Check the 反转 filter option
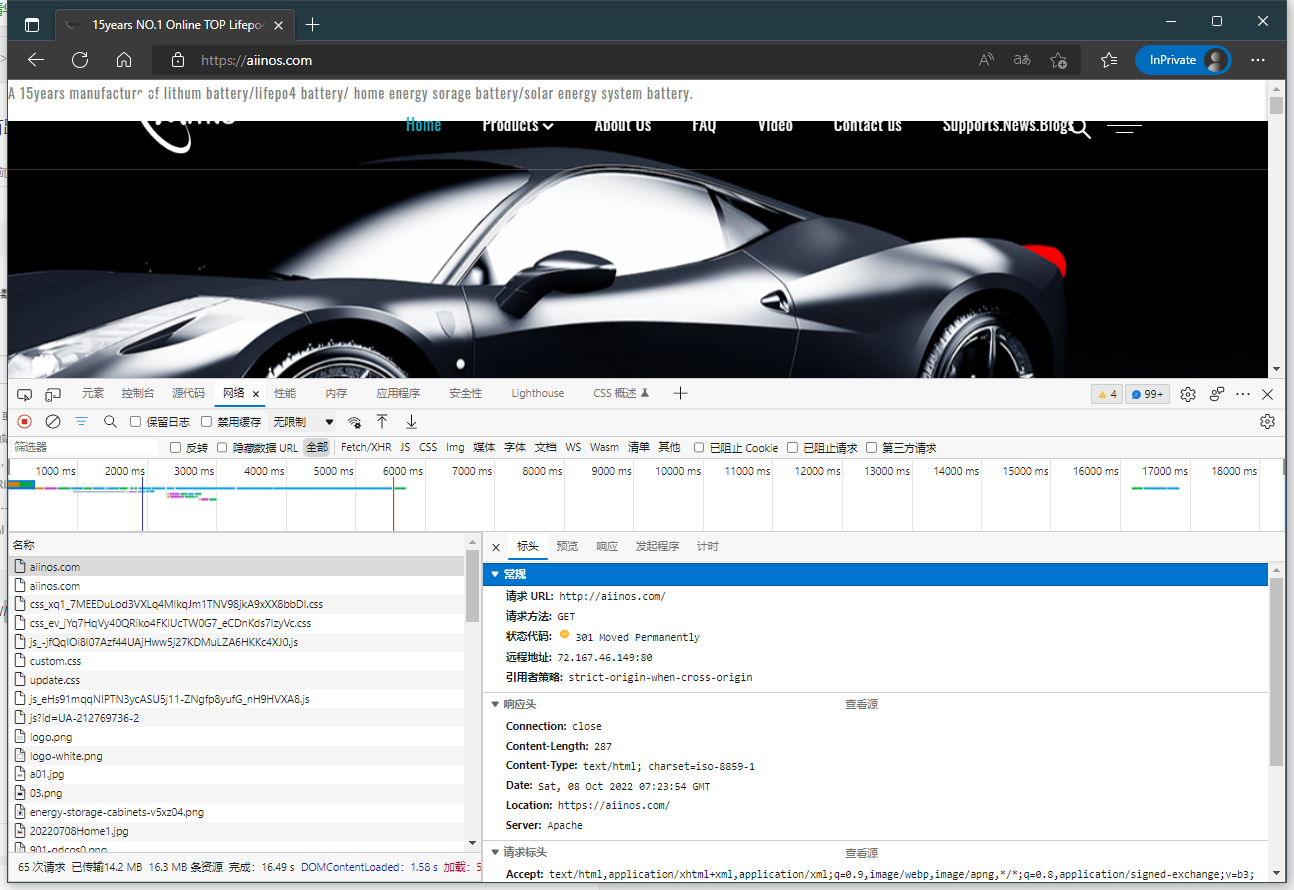The image size is (1294, 890). coord(176,448)
